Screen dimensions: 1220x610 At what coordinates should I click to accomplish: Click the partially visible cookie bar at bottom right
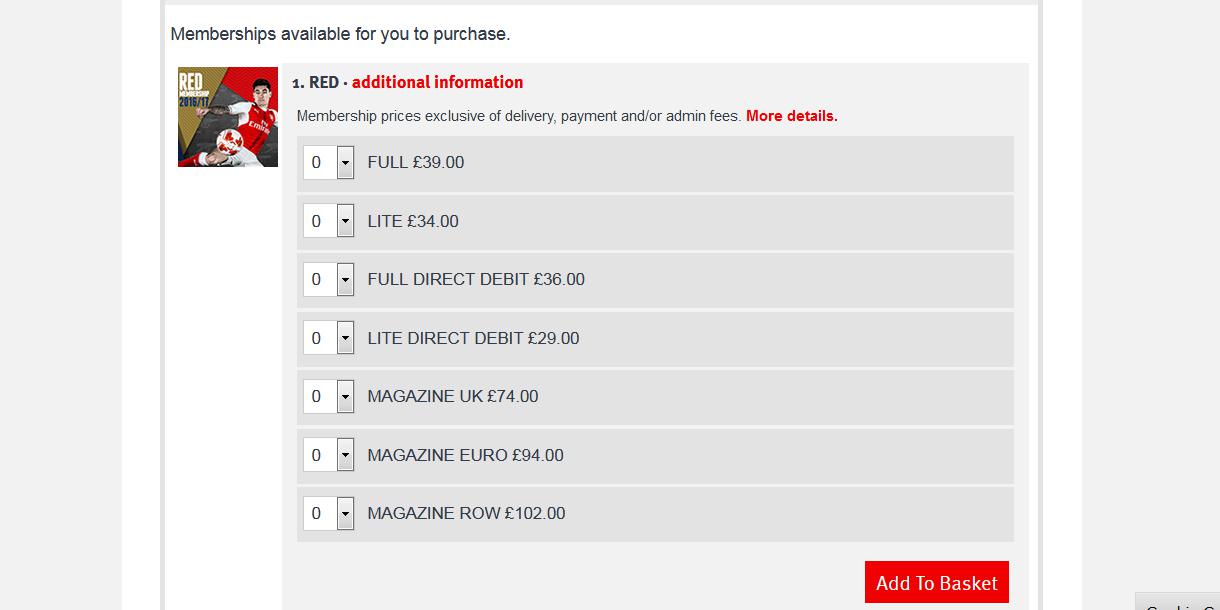click(x=1177, y=601)
